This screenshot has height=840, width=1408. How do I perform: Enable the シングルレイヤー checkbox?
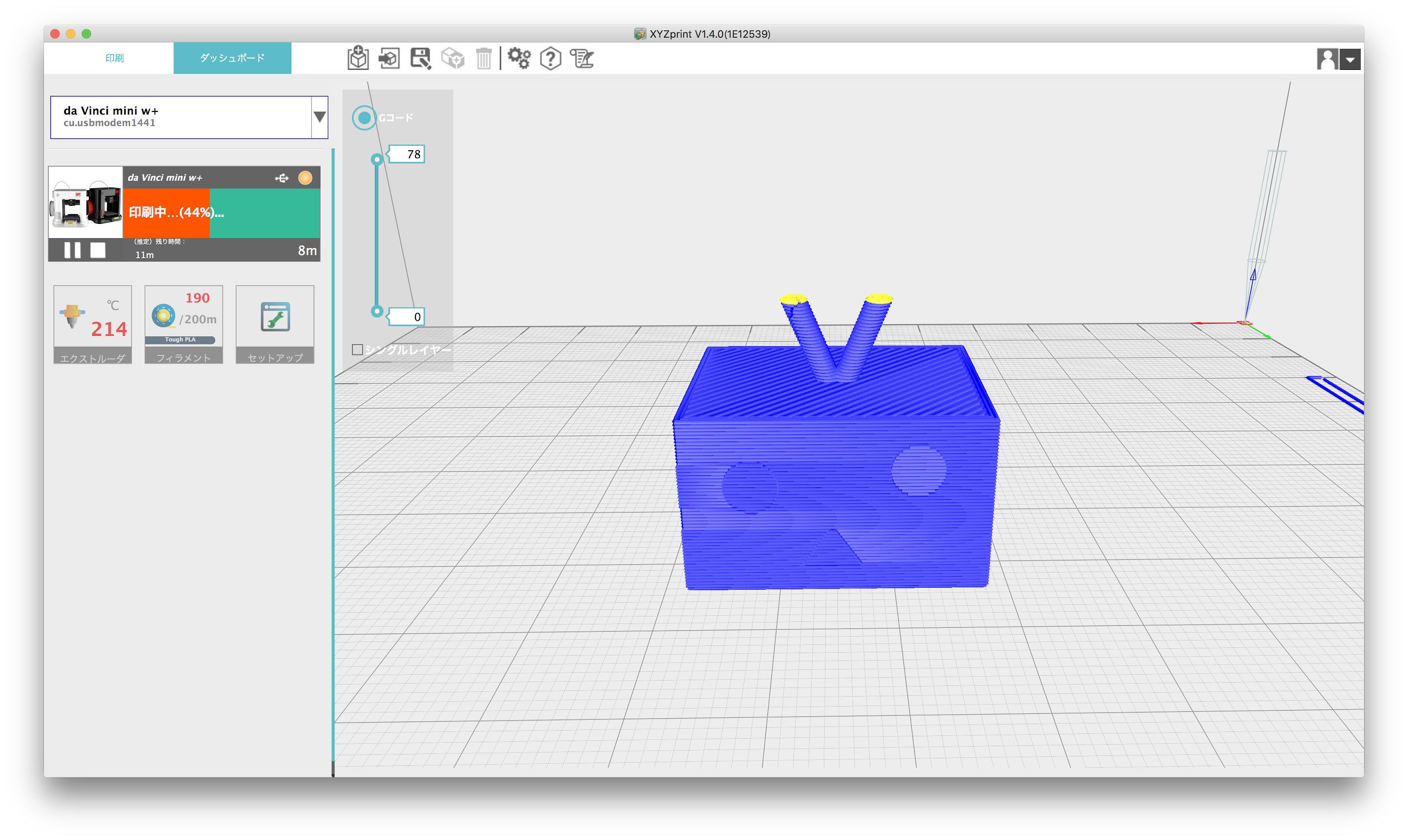tap(357, 350)
